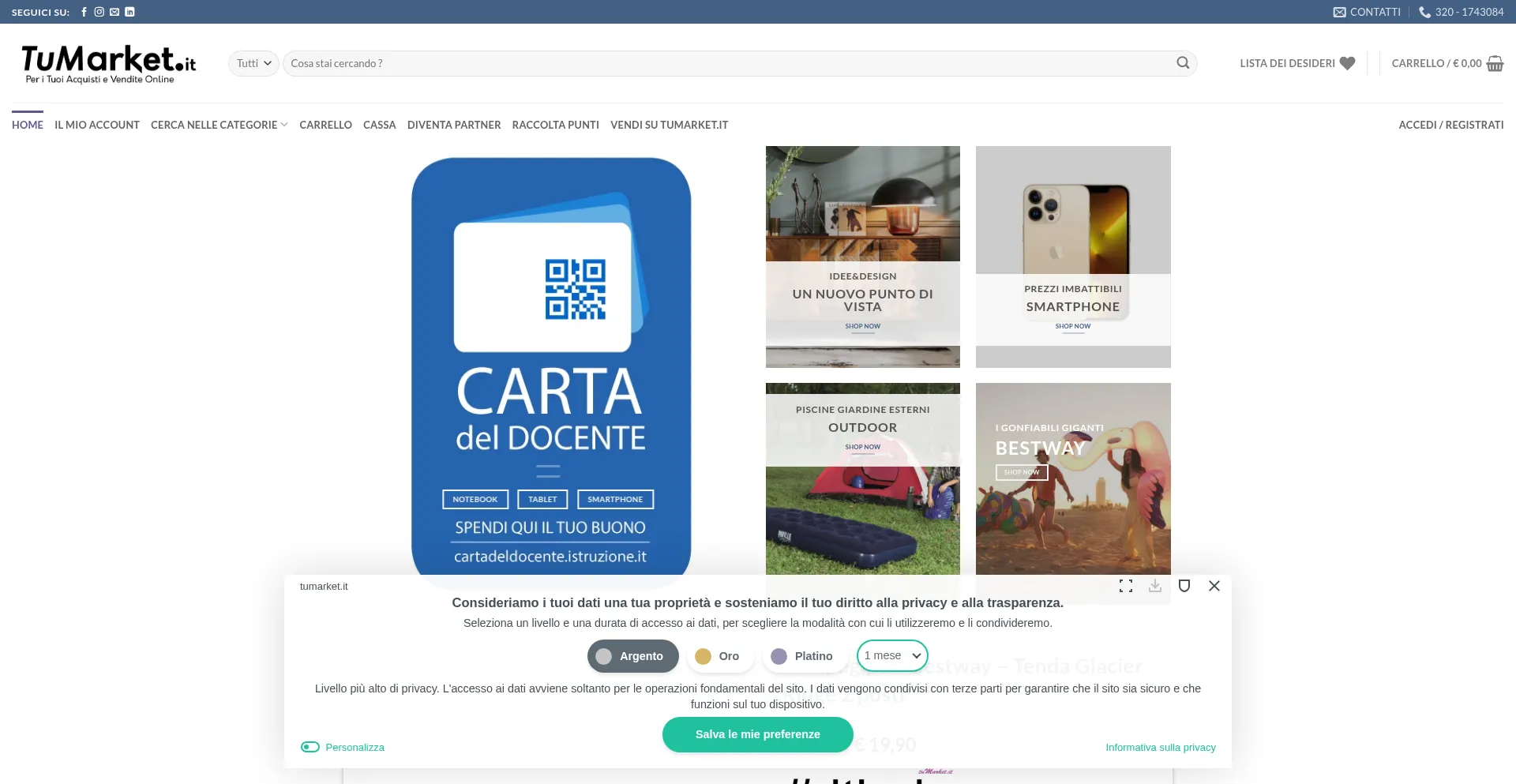Viewport: 1516px width, 784px height.
Task: Open the Cassa menu item
Action: [x=380, y=125]
